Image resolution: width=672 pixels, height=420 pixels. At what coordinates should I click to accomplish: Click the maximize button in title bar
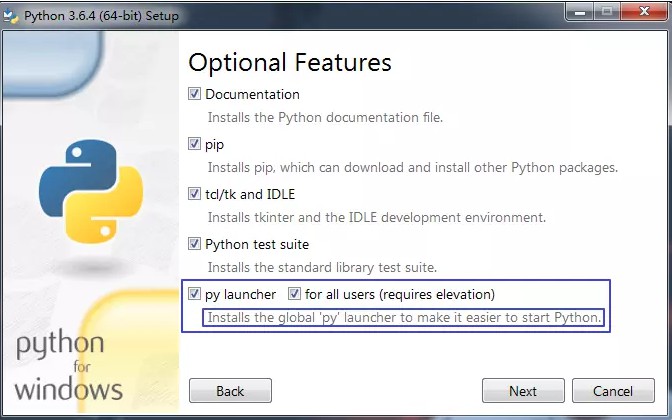tap(607, 12)
